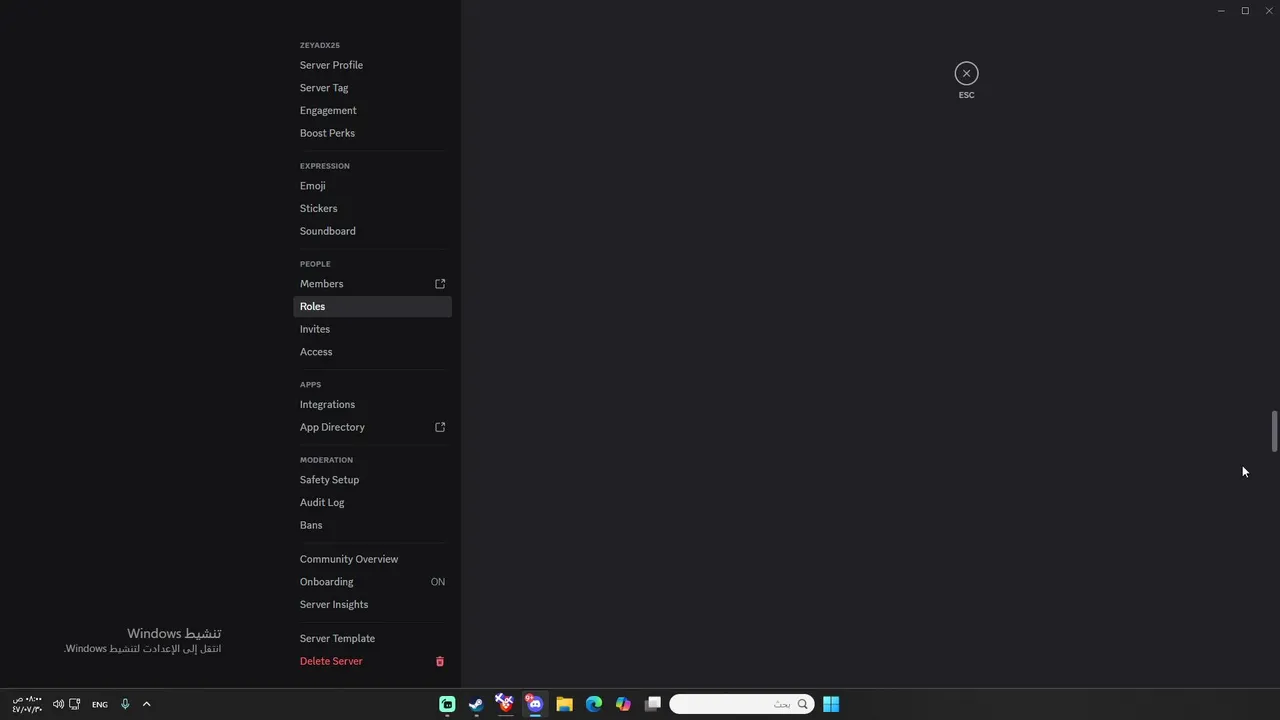Open File Explorer from the taskbar
The width and height of the screenshot is (1280, 720).
(x=564, y=704)
